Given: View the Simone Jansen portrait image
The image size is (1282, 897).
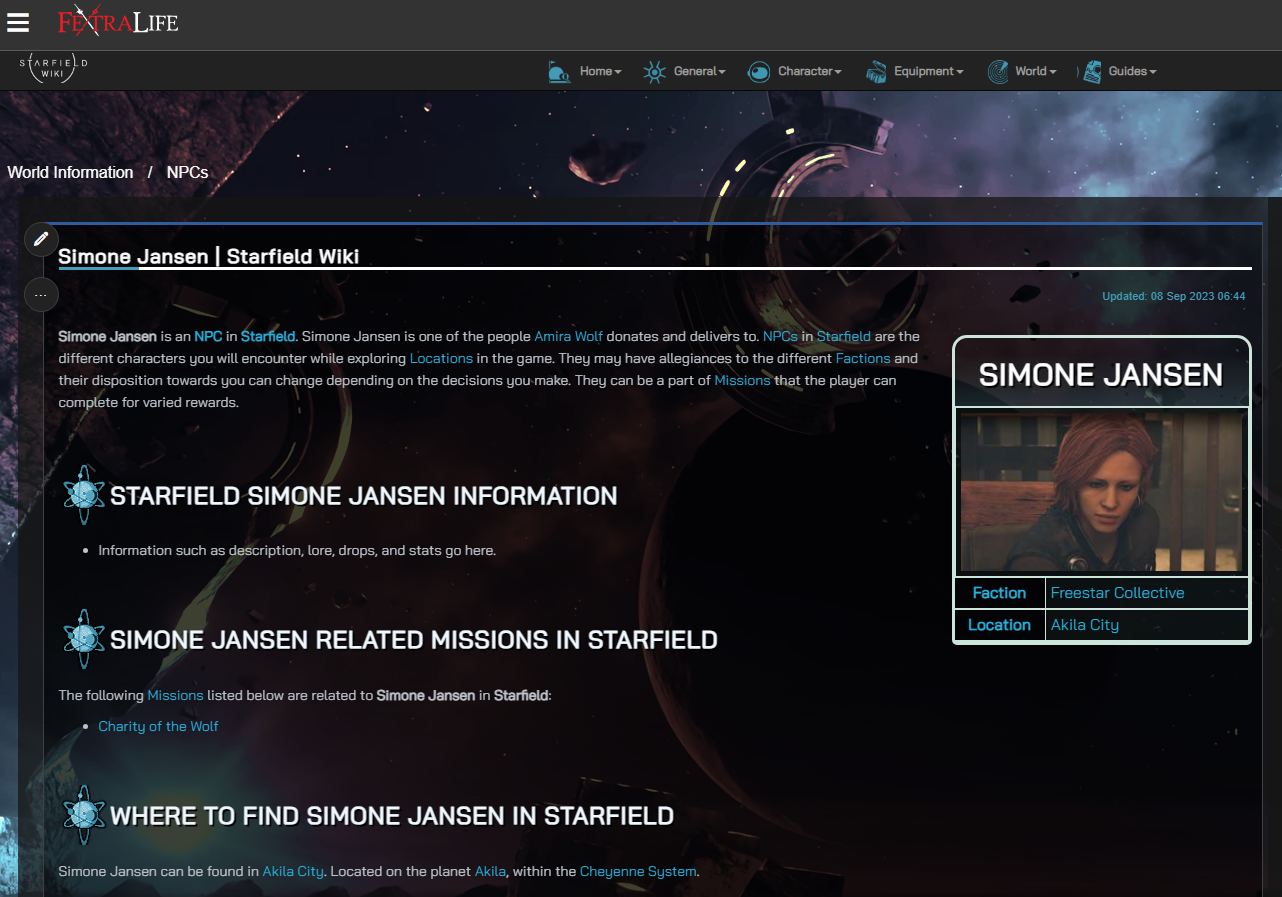Looking at the screenshot, I should tap(1102, 492).
